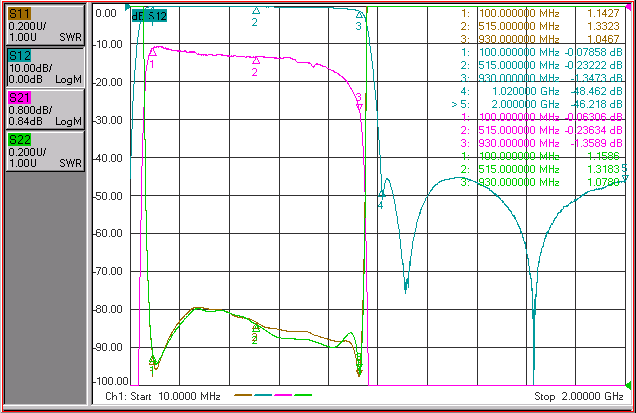This screenshot has height=413, width=636.
Task: Click the green trace legend line
Action: pos(303,395)
